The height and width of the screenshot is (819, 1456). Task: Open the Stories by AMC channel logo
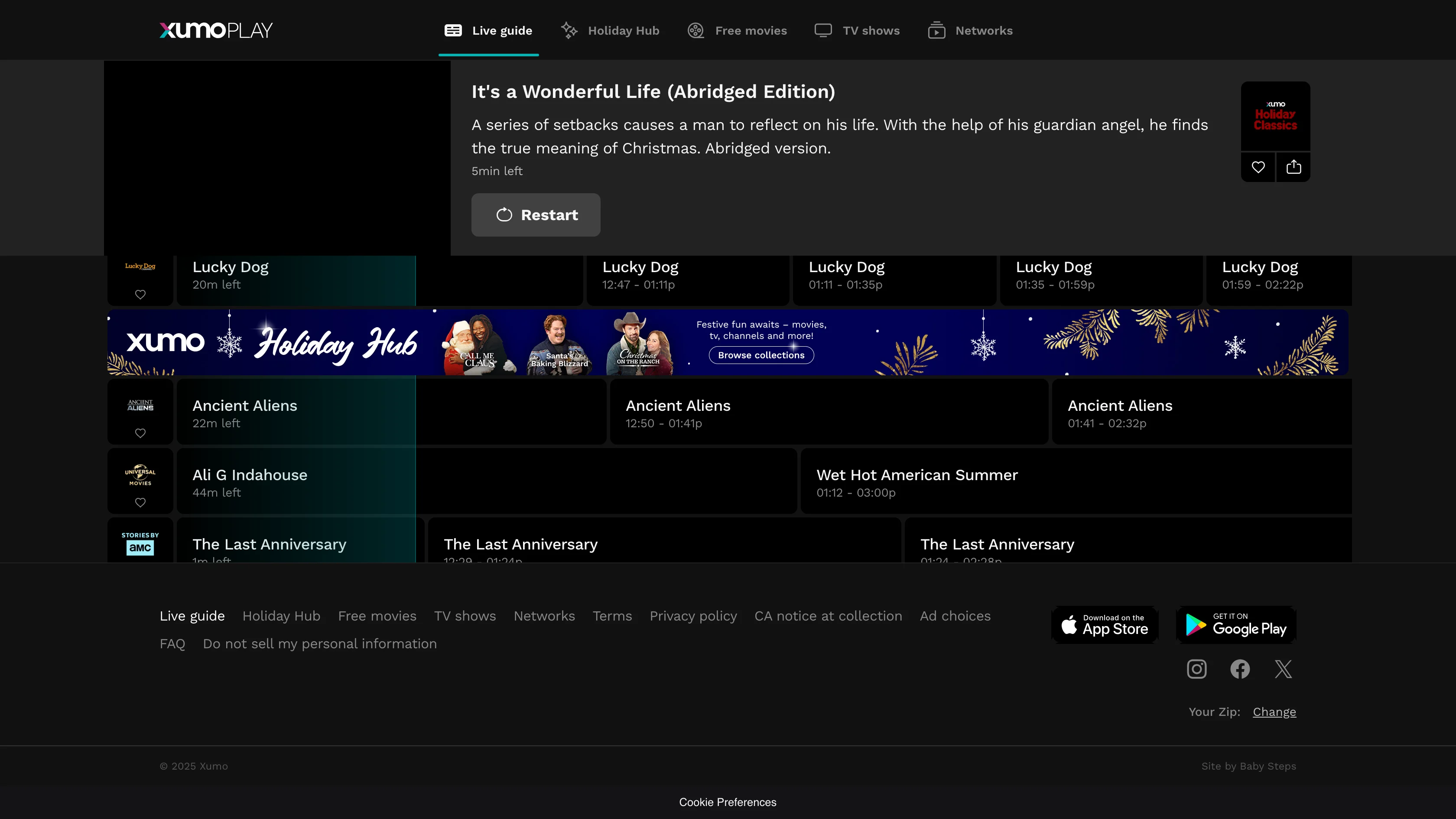pos(140,543)
